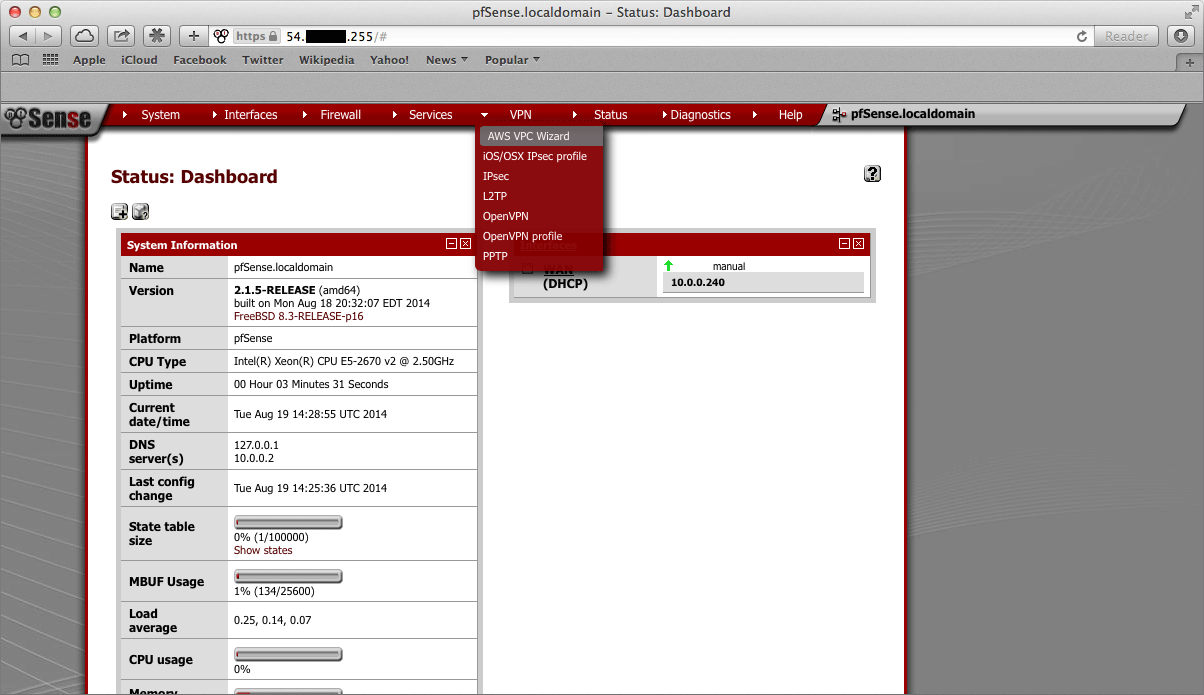Viewport: 1204px width, 695px height.
Task: Open the bookmarks book icon
Action: point(21,60)
